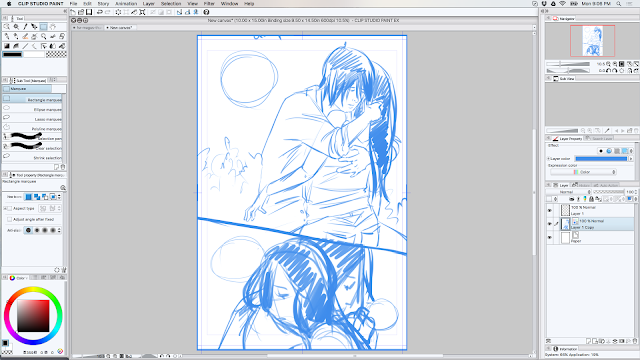
Task: Open the File menu
Action: pos(73,4)
